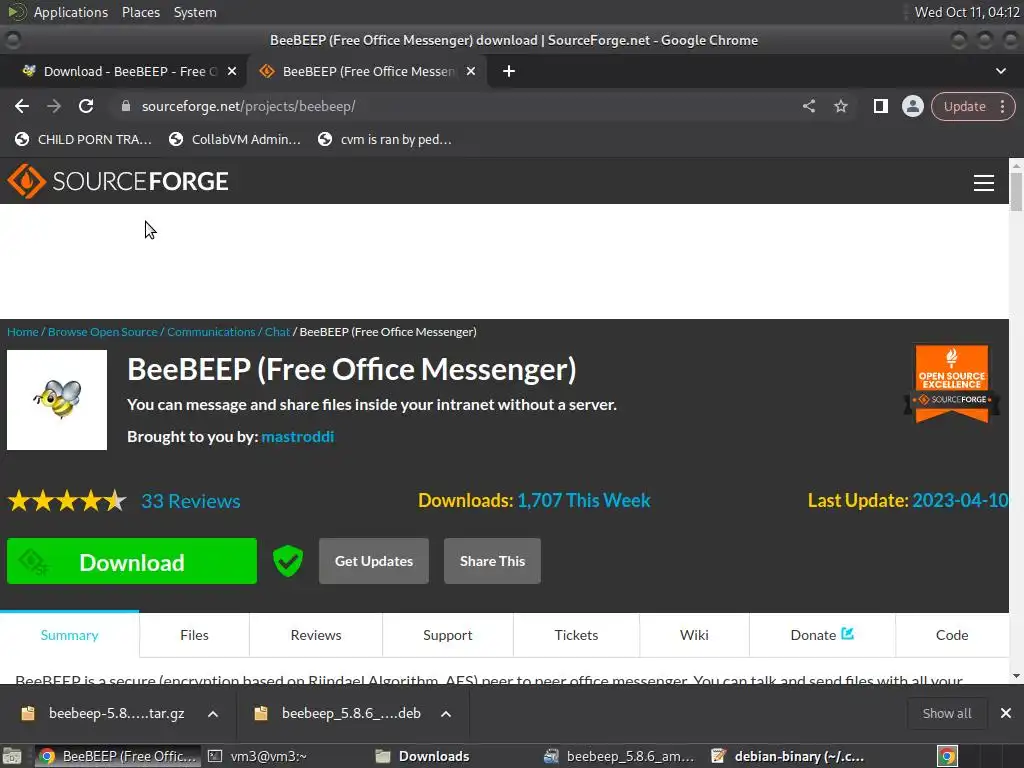1024x768 pixels.
Task: Switch to the Files tab
Action: pos(194,635)
